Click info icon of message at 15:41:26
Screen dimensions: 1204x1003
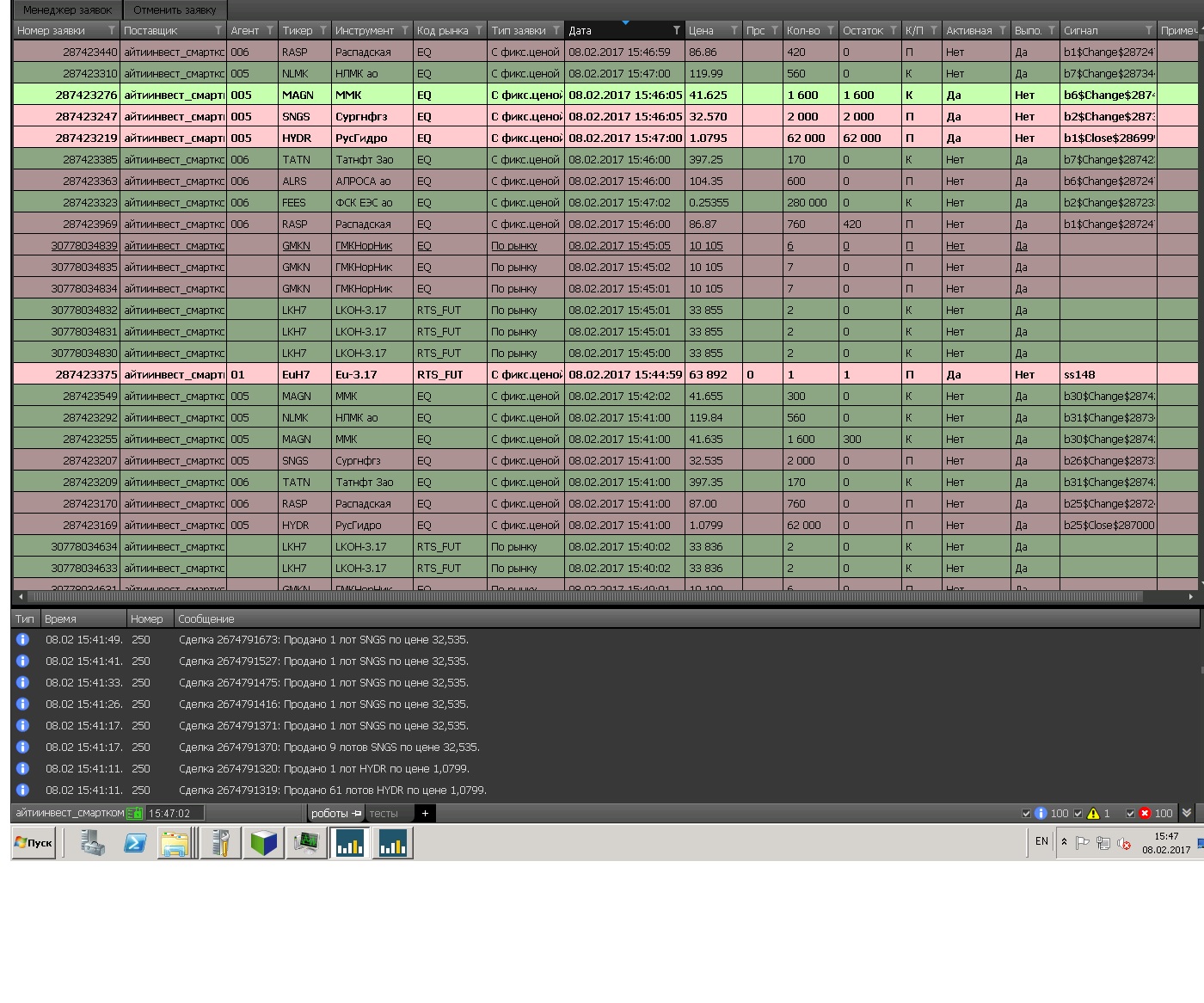click(x=23, y=704)
